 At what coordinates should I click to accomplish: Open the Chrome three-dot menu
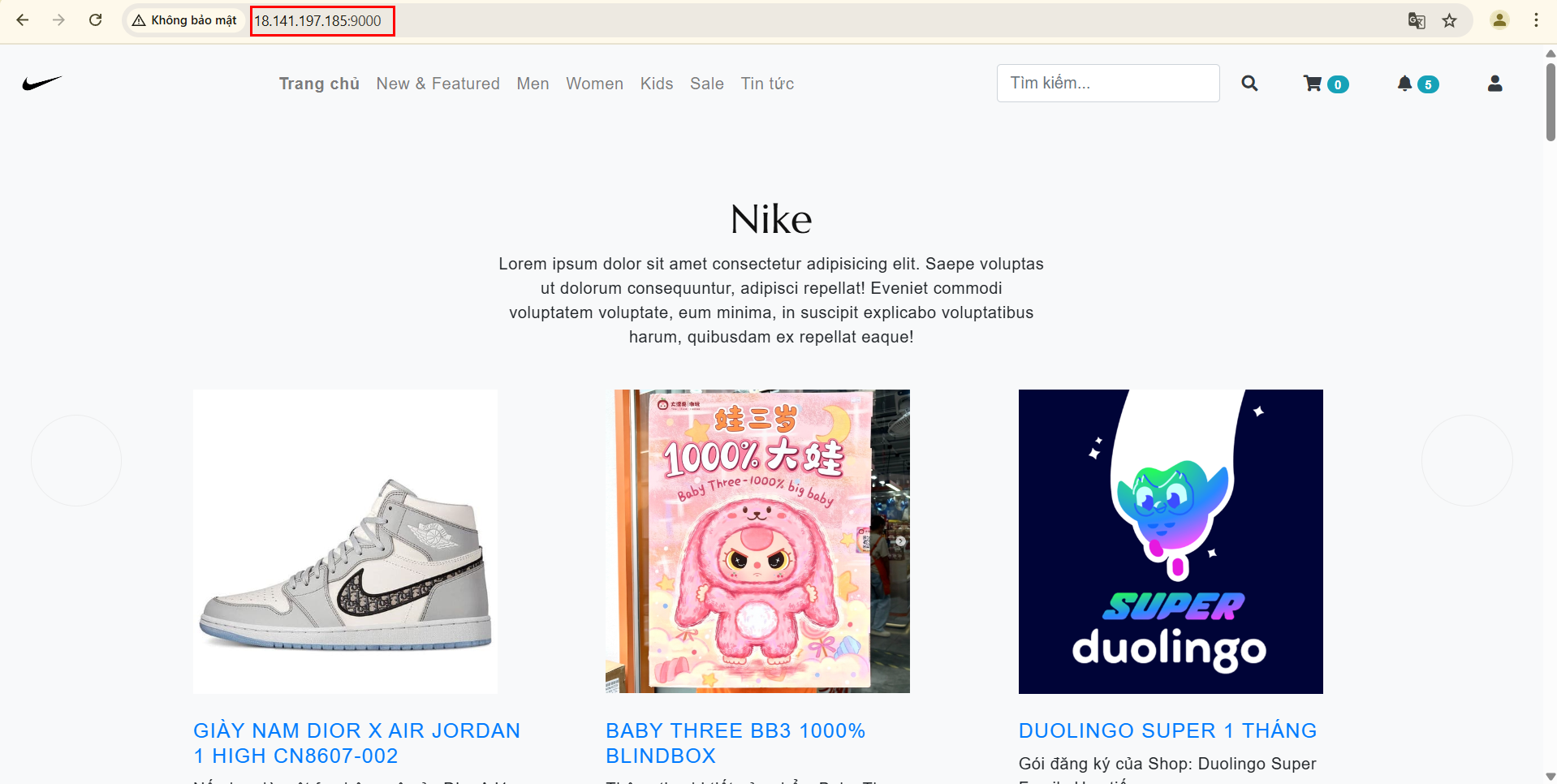click(x=1536, y=20)
